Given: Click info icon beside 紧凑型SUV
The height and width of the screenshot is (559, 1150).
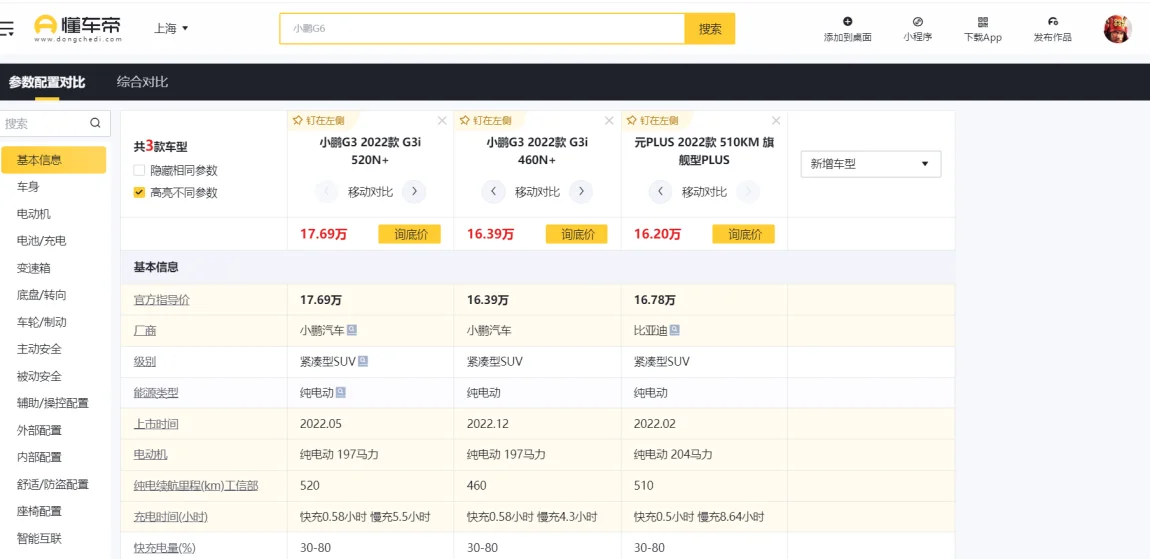Looking at the screenshot, I should click(363, 361).
